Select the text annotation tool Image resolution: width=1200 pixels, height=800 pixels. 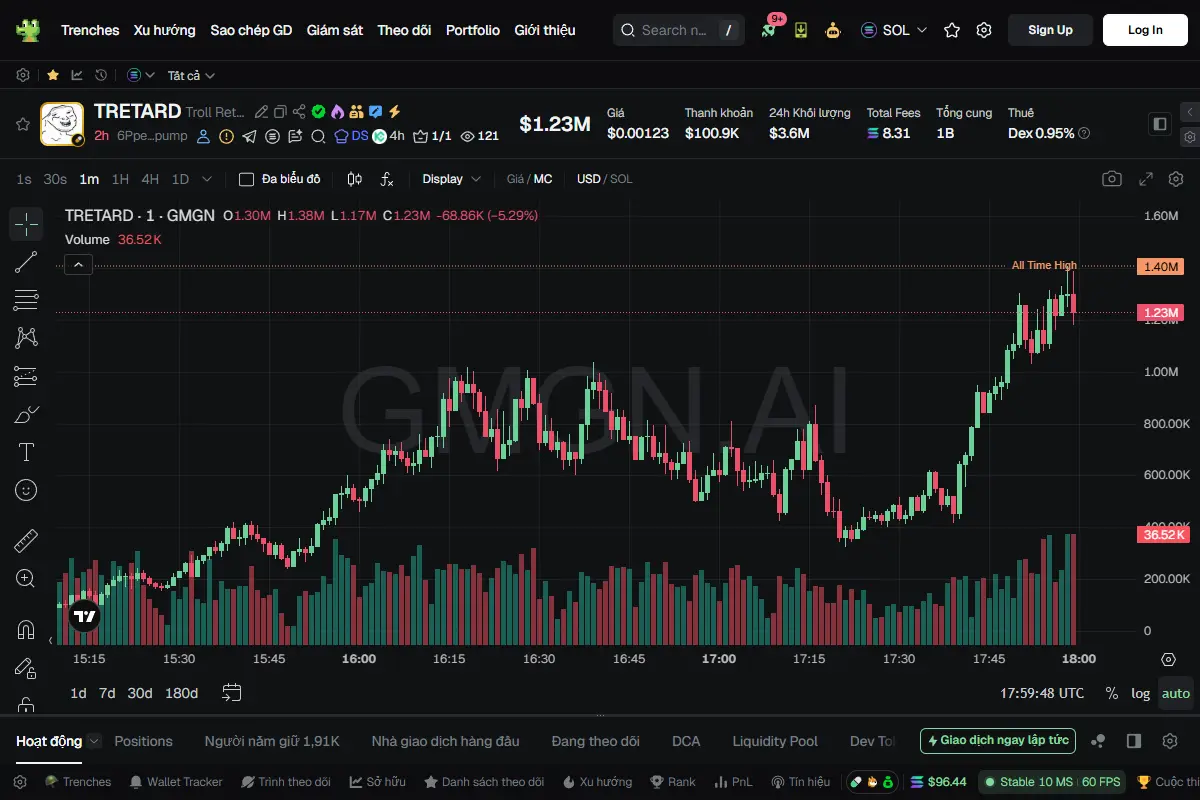(26, 452)
